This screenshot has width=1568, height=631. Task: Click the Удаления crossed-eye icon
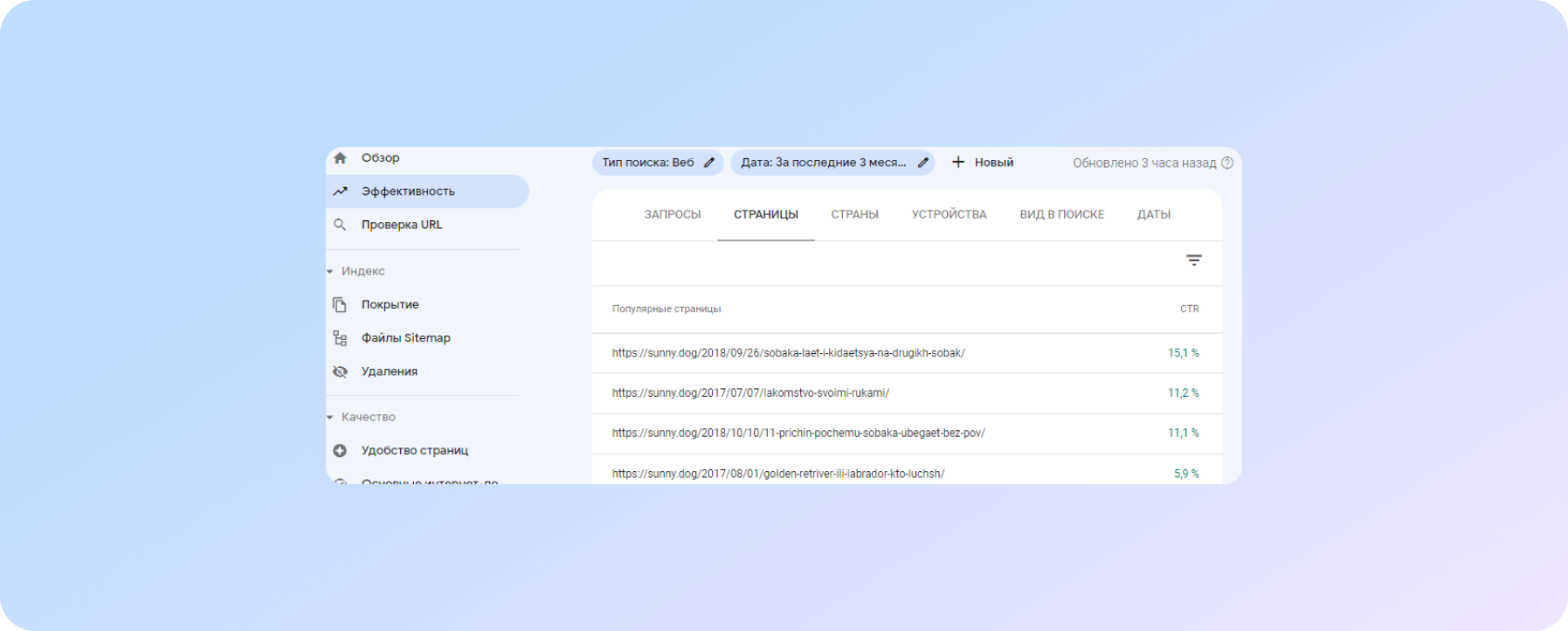(340, 371)
